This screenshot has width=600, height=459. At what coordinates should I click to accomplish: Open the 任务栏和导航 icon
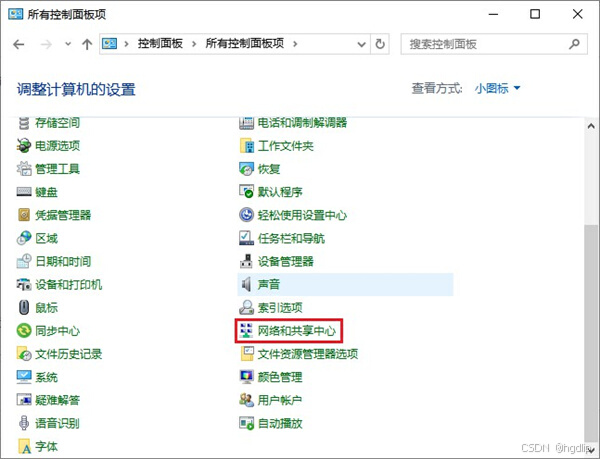[246, 238]
